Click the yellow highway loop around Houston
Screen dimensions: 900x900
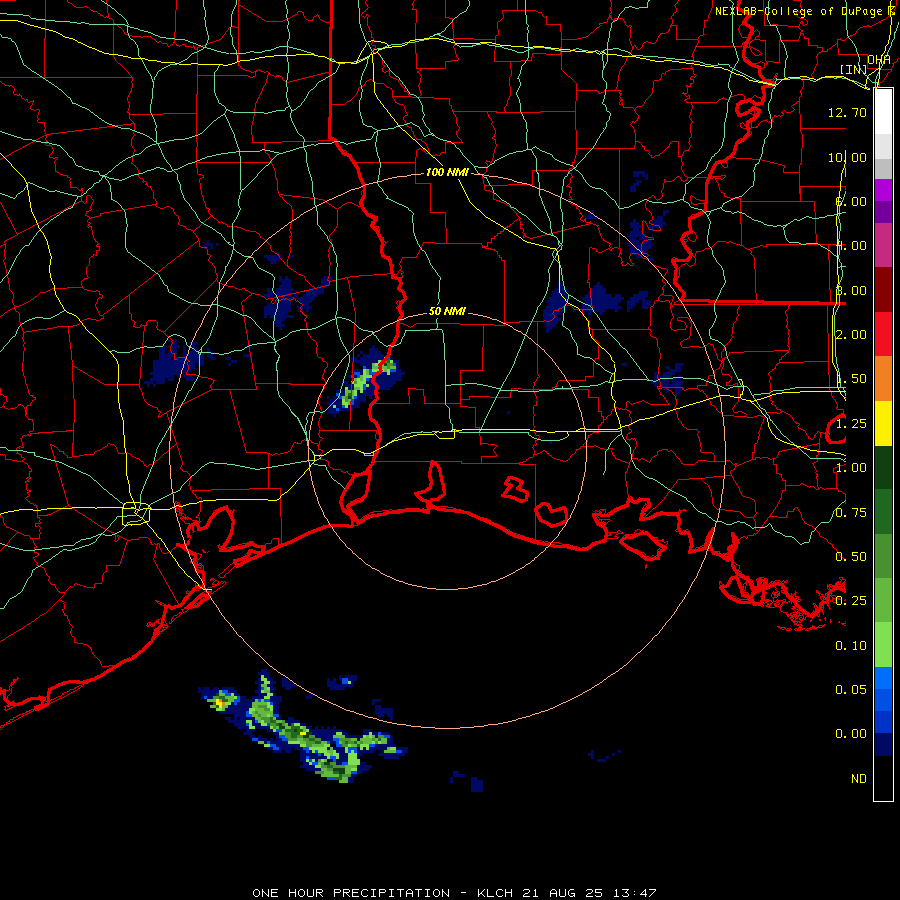pos(136,514)
